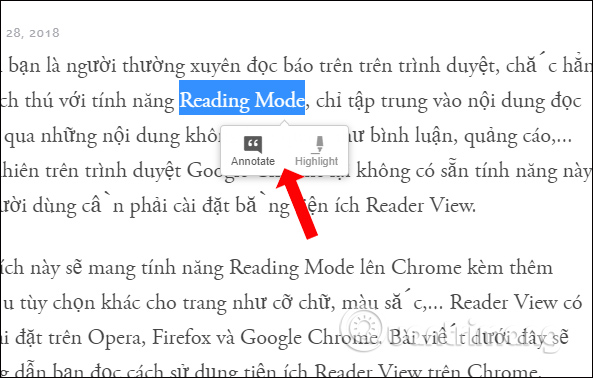The height and width of the screenshot is (378, 593).
Task: Click the words "kèm thêm" in second paragraph
Action: (510, 267)
